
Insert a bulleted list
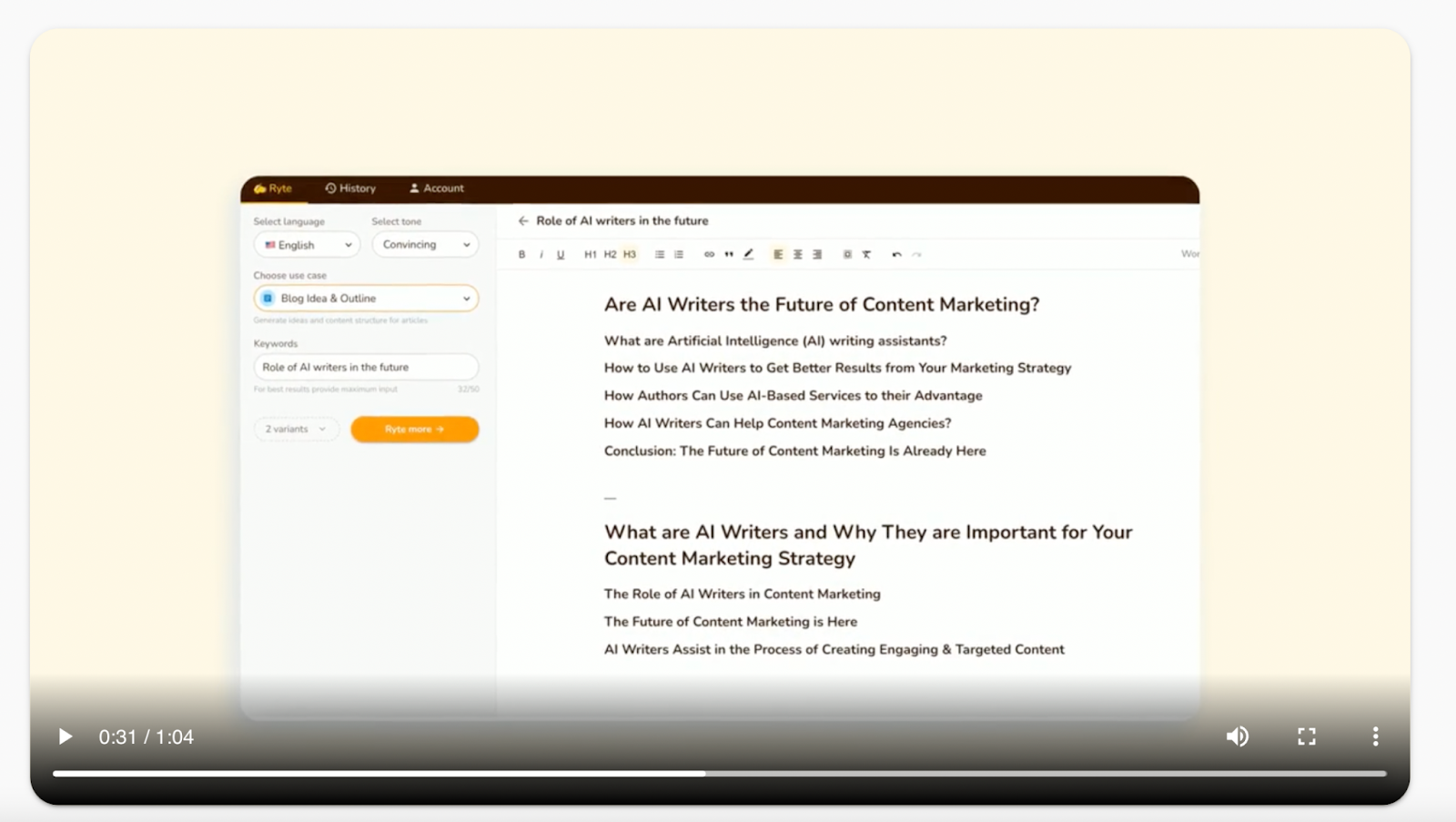(660, 255)
